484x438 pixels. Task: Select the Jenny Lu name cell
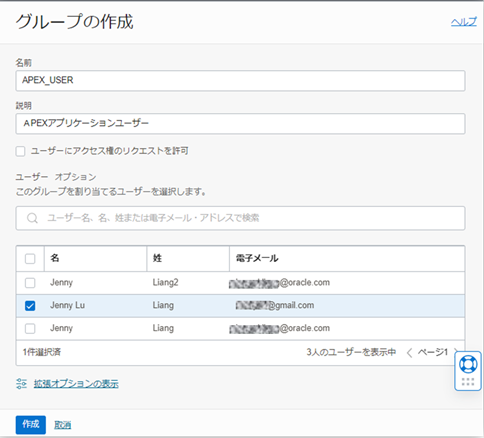click(67, 305)
